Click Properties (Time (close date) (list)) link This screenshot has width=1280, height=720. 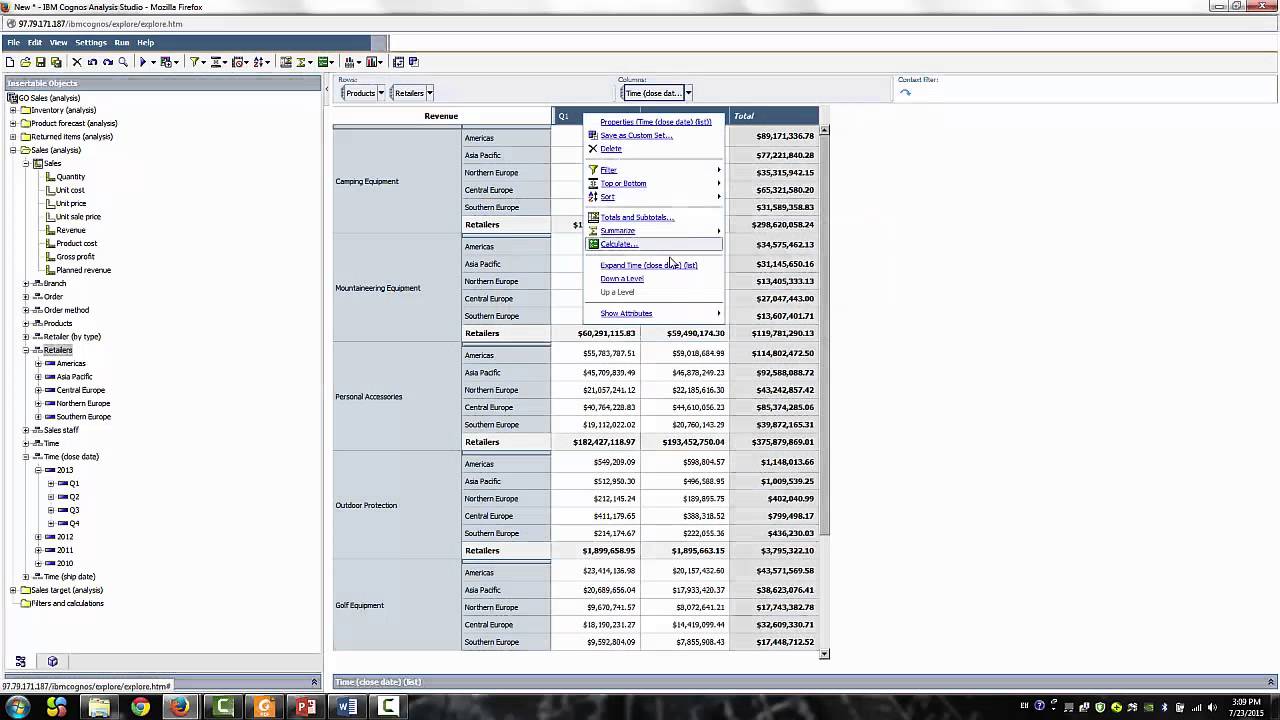point(656,122)
